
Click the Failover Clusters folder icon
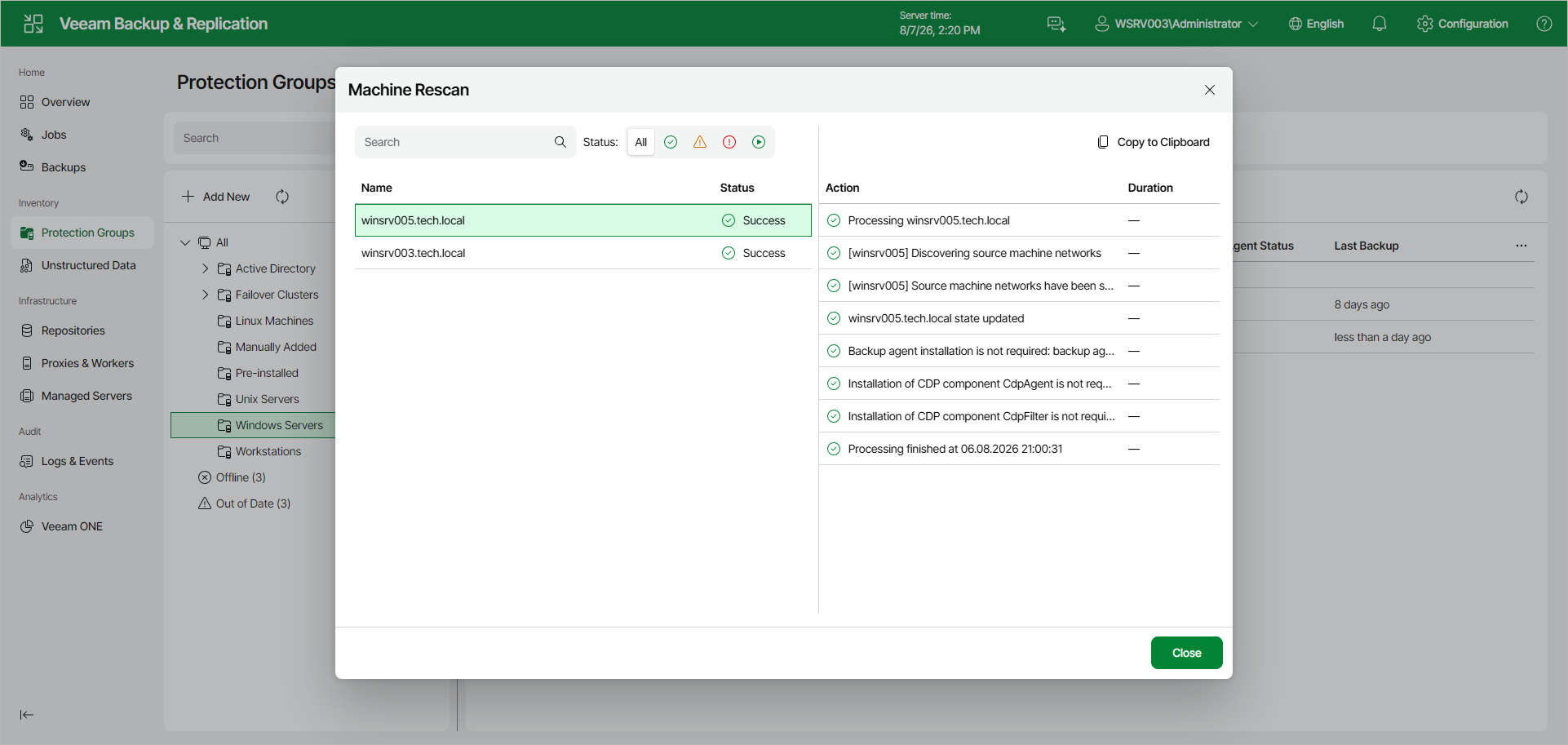tap(224, 295)
